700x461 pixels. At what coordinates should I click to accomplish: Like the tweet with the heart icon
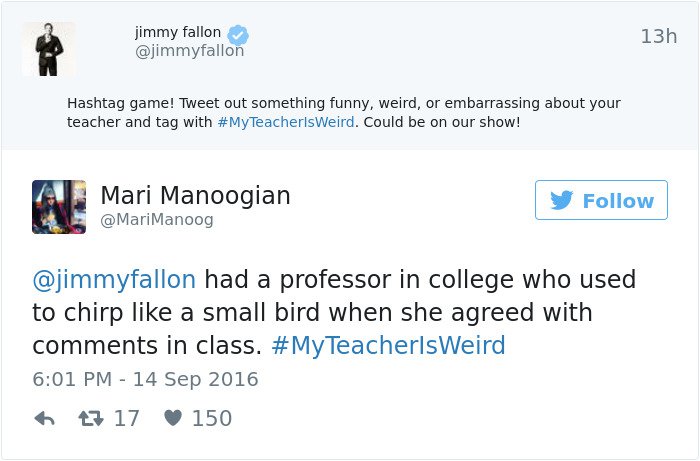coord(173,419)
